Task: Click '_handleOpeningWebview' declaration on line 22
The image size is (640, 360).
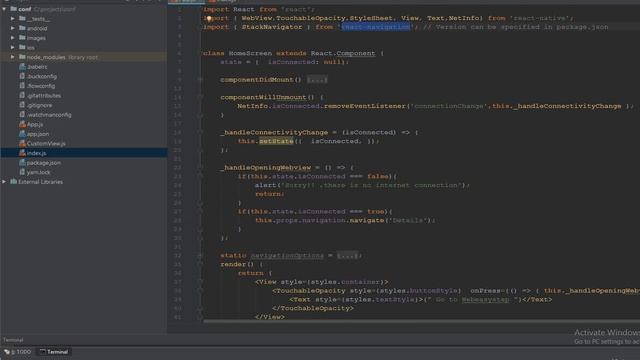Action: click(x=265, y=167)
